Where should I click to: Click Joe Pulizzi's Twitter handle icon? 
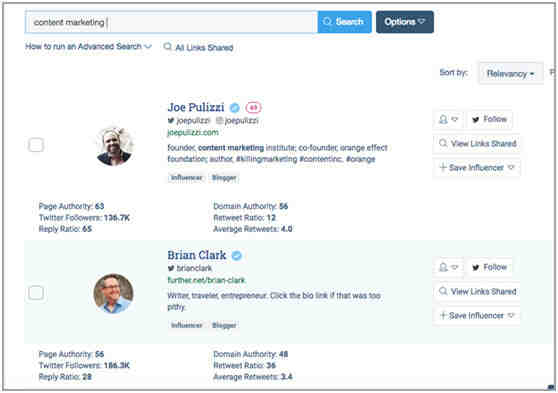click(171, 121)
